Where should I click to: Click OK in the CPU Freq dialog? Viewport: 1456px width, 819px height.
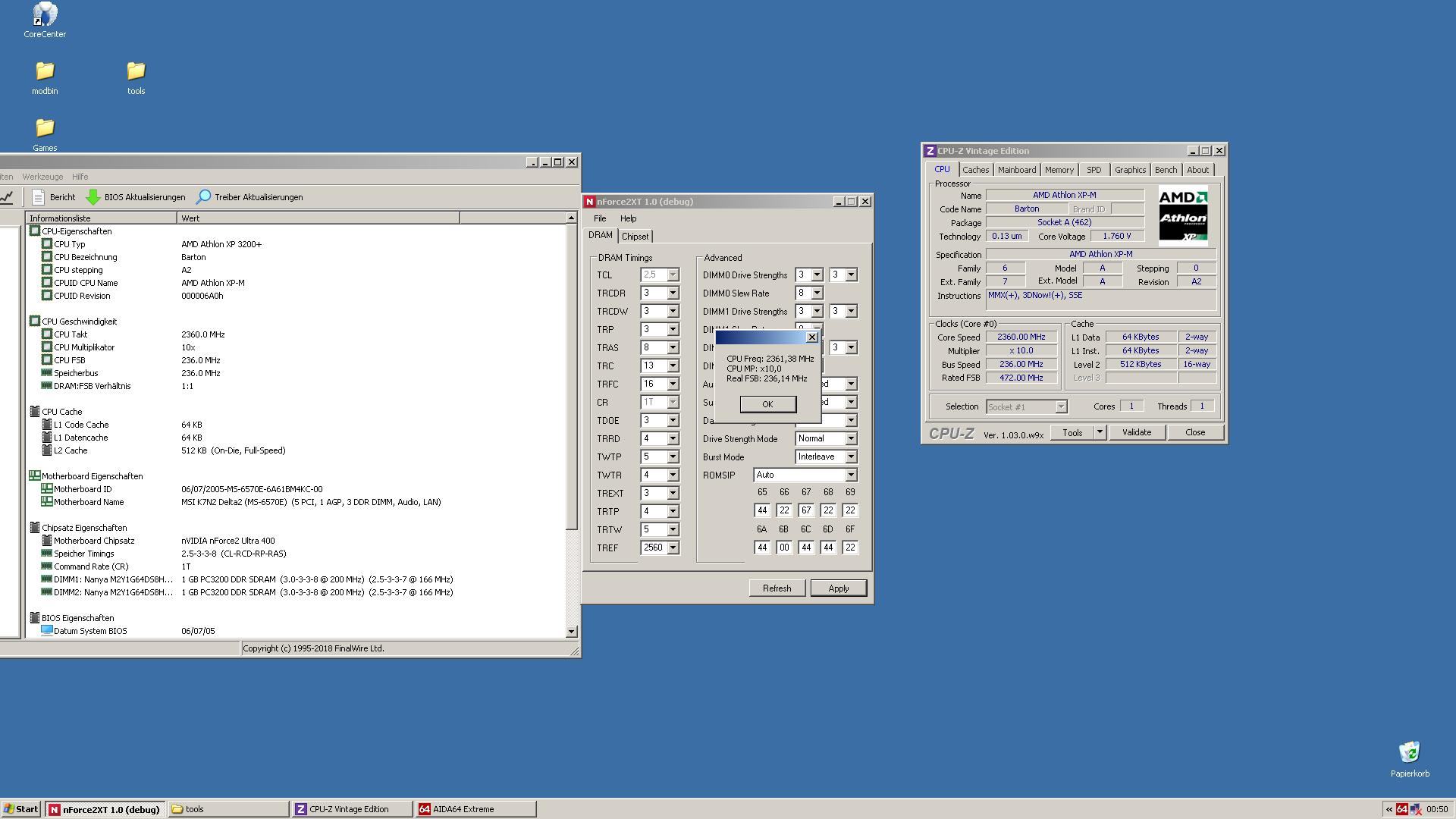click(x=767, y=404)
